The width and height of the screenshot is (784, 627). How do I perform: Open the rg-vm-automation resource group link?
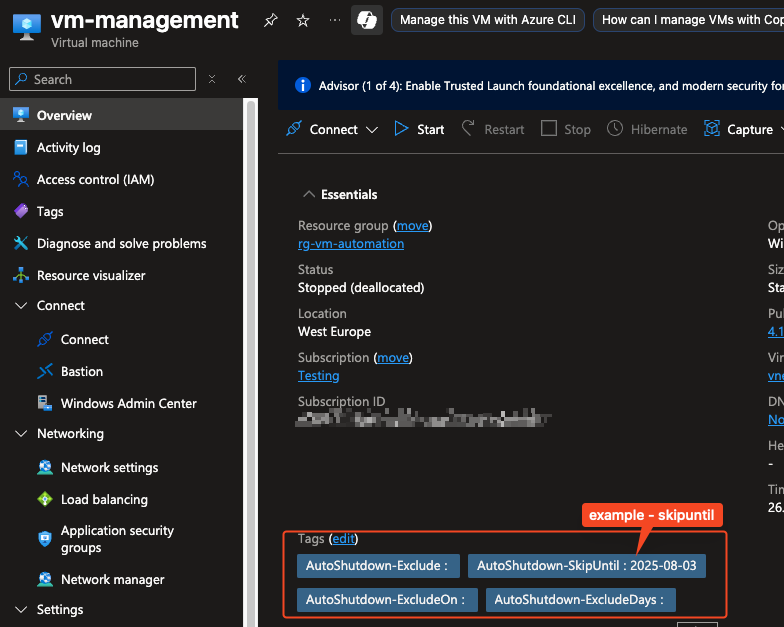(x=351, y=244)
